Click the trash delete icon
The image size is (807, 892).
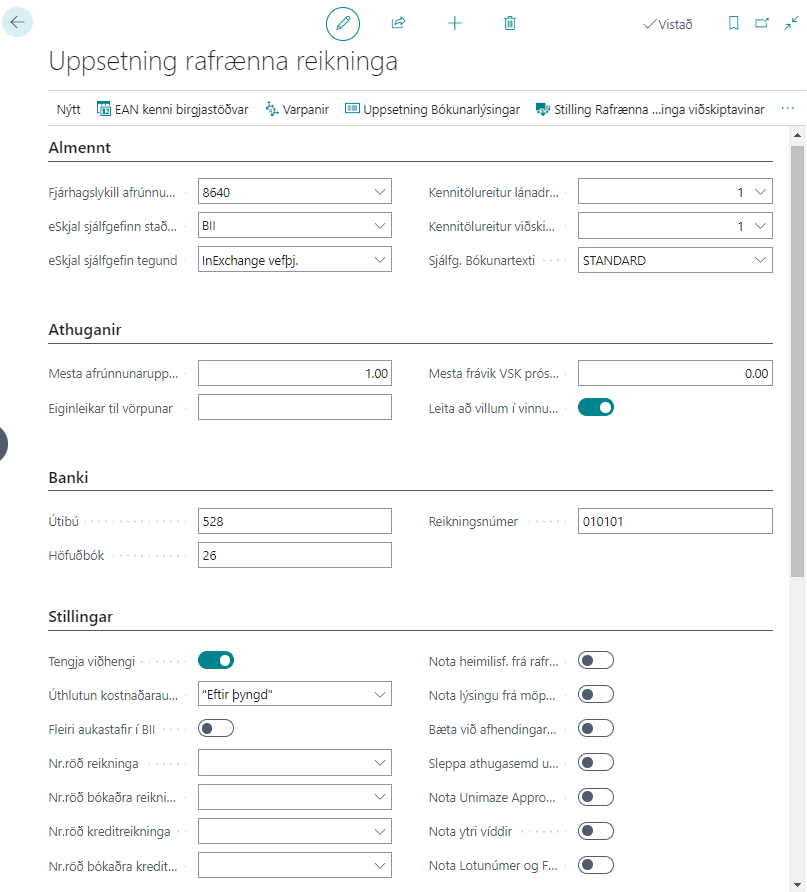(x=510, y=23)
